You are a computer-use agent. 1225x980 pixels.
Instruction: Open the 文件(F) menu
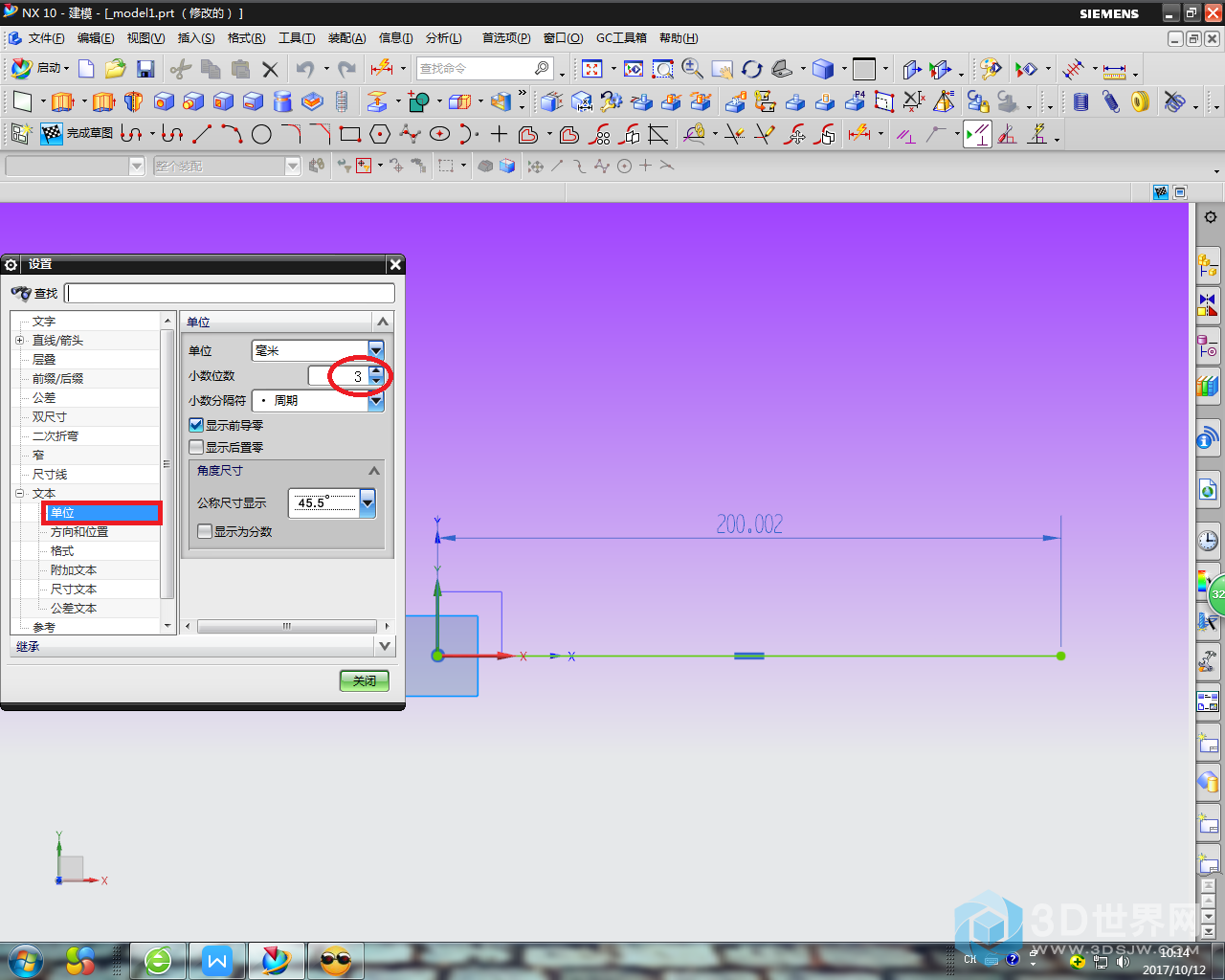pyautogui.click(x=46, y=38)
